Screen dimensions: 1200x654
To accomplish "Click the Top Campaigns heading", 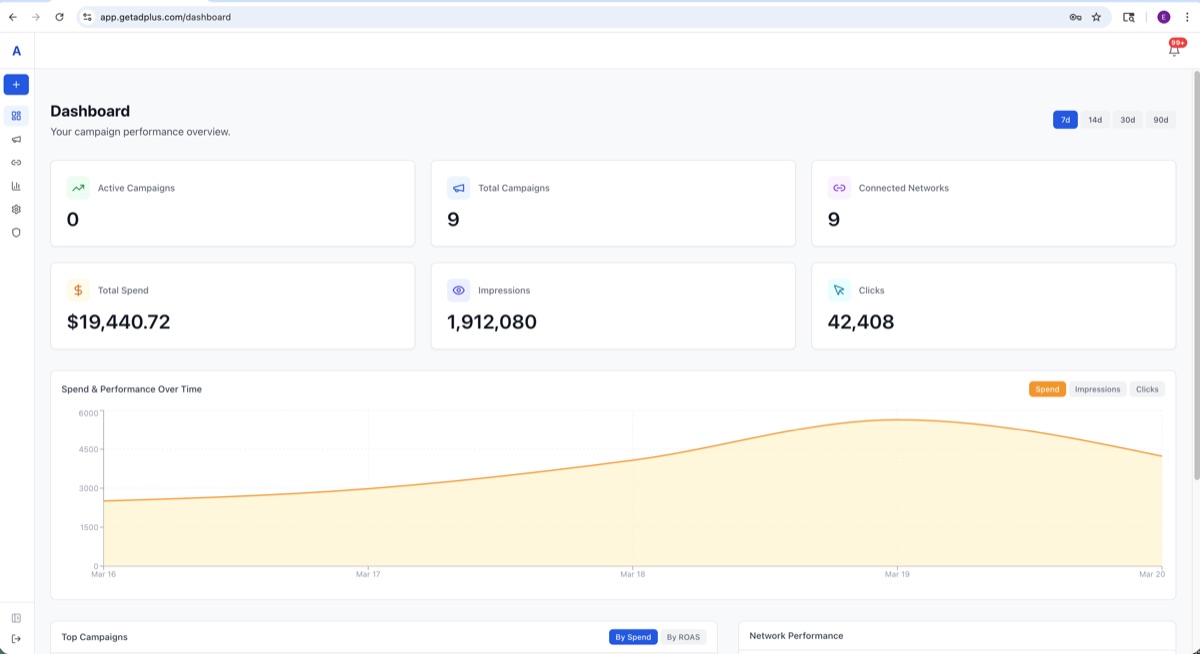I will click(x=94, y=637).
